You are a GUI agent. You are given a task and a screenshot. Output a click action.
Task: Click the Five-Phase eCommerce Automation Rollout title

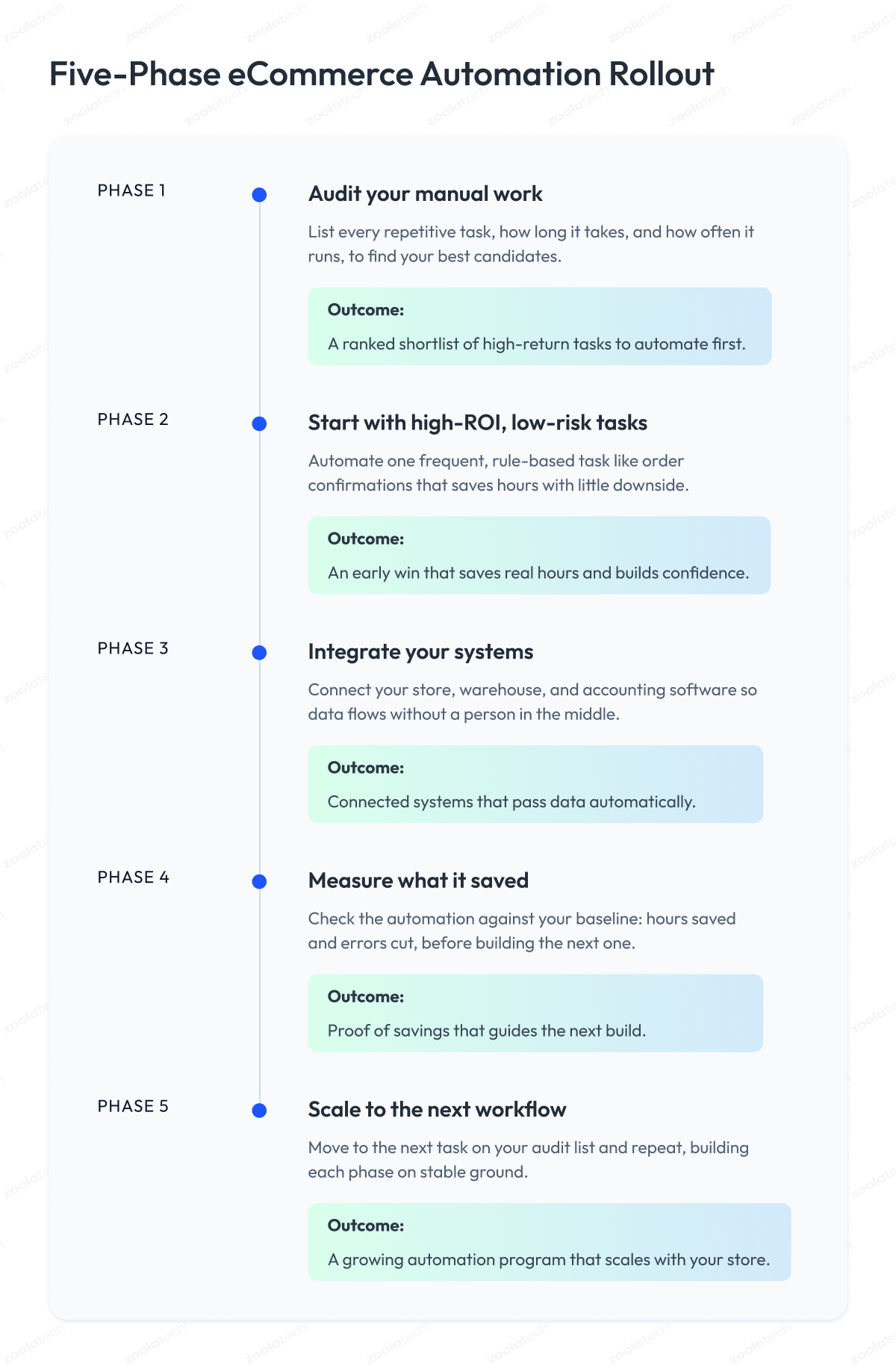(x=382, y=75)
